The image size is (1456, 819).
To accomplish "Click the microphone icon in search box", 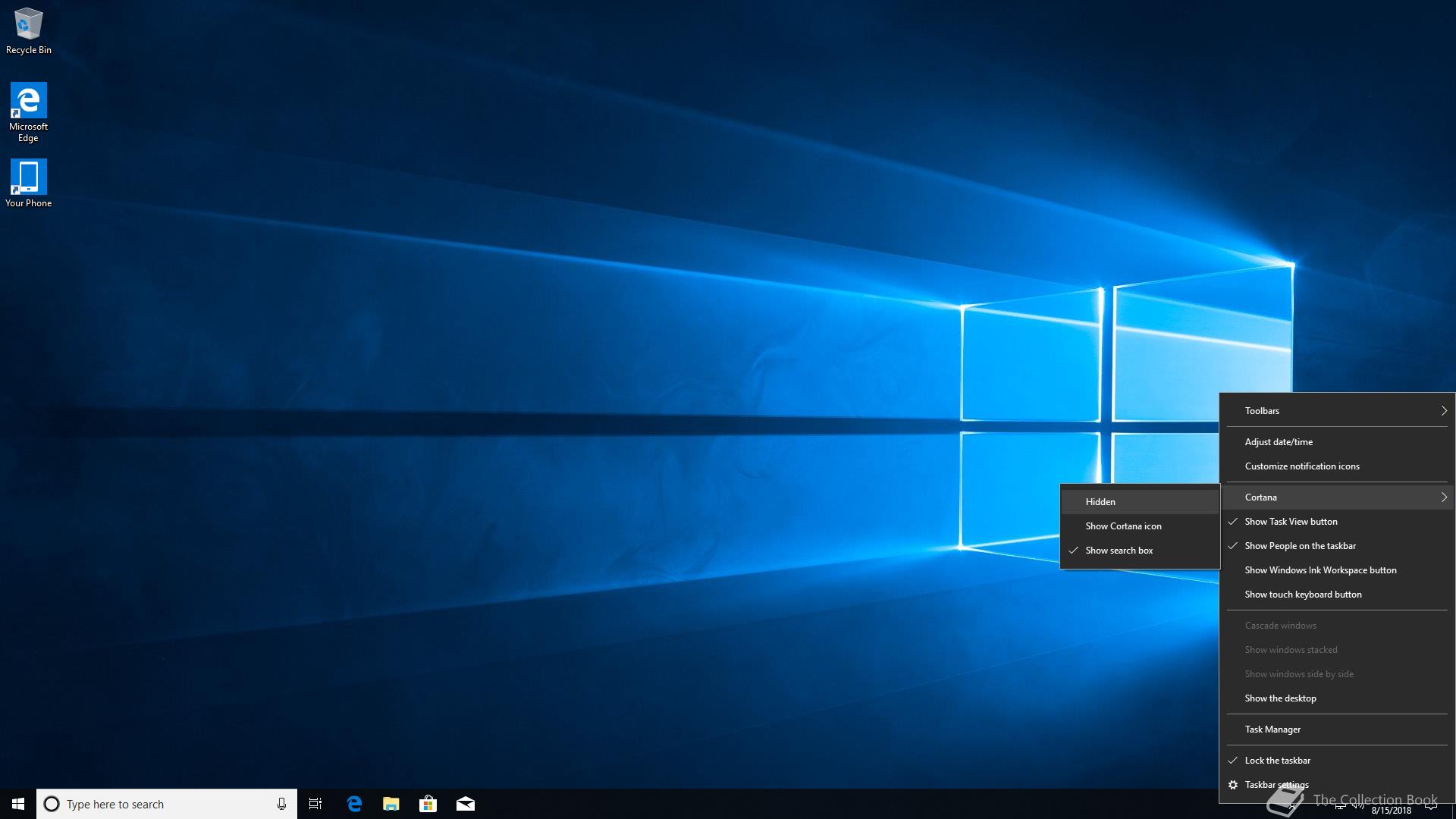I will [281, 804].
